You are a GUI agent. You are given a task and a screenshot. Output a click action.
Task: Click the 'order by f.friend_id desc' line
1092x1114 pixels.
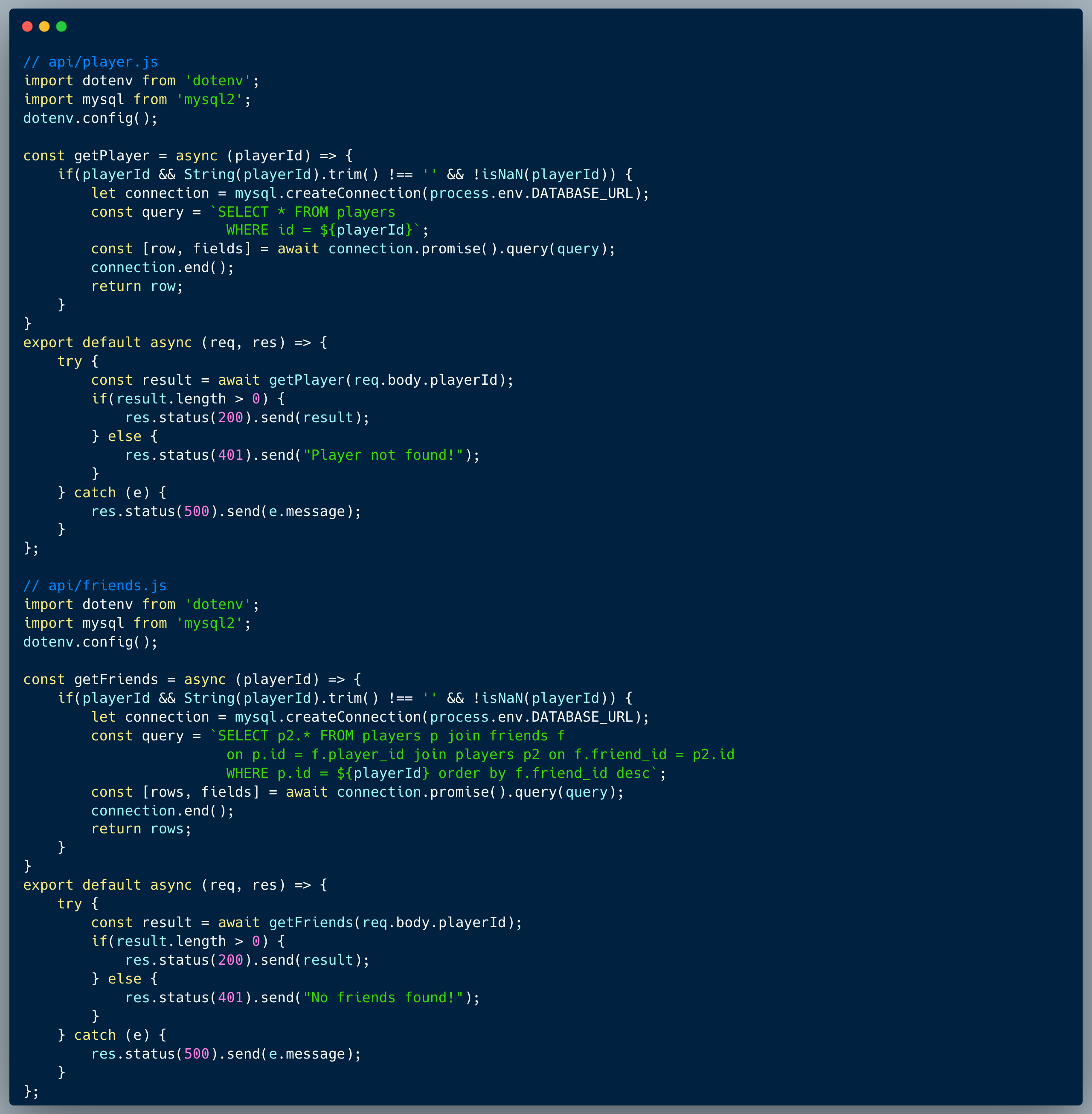point(446,773)
